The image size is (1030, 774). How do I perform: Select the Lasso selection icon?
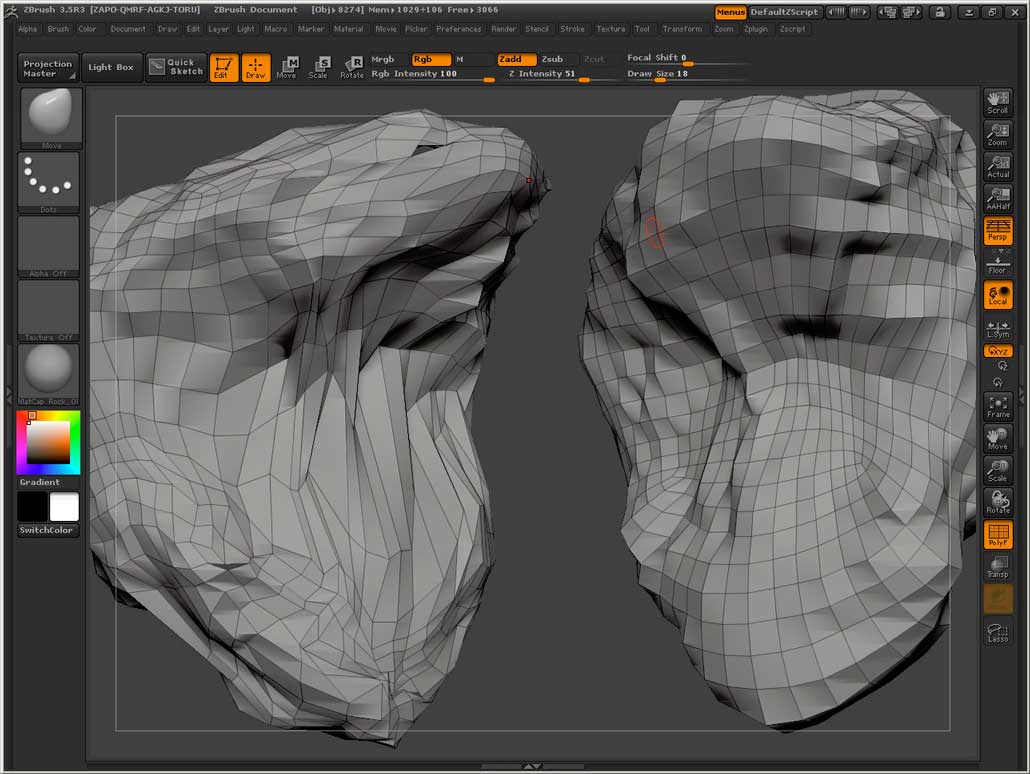click(997, 631)
